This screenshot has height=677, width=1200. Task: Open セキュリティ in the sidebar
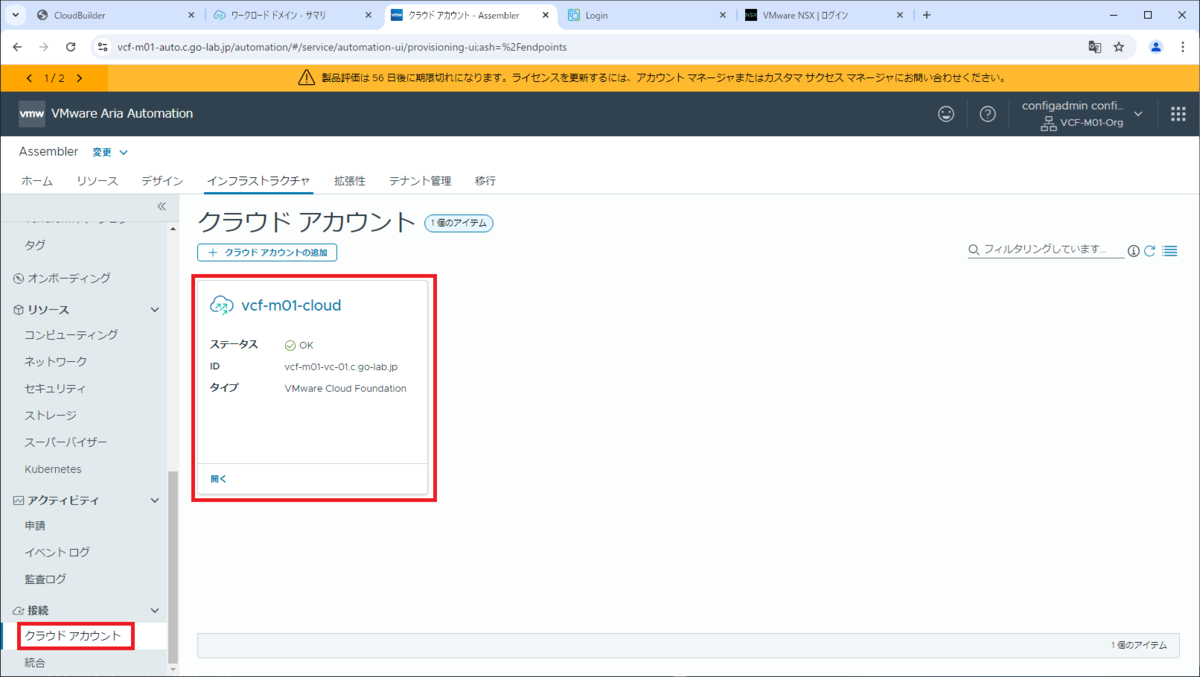click(55, 389)
